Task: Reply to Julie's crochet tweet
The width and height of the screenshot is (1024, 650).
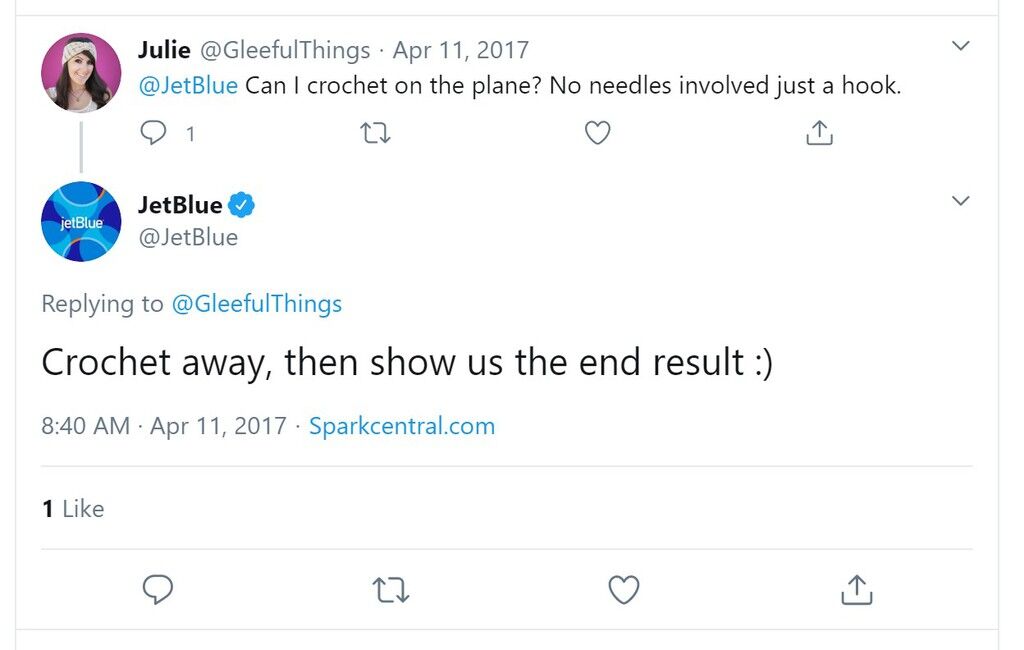Action: (153, 133)
